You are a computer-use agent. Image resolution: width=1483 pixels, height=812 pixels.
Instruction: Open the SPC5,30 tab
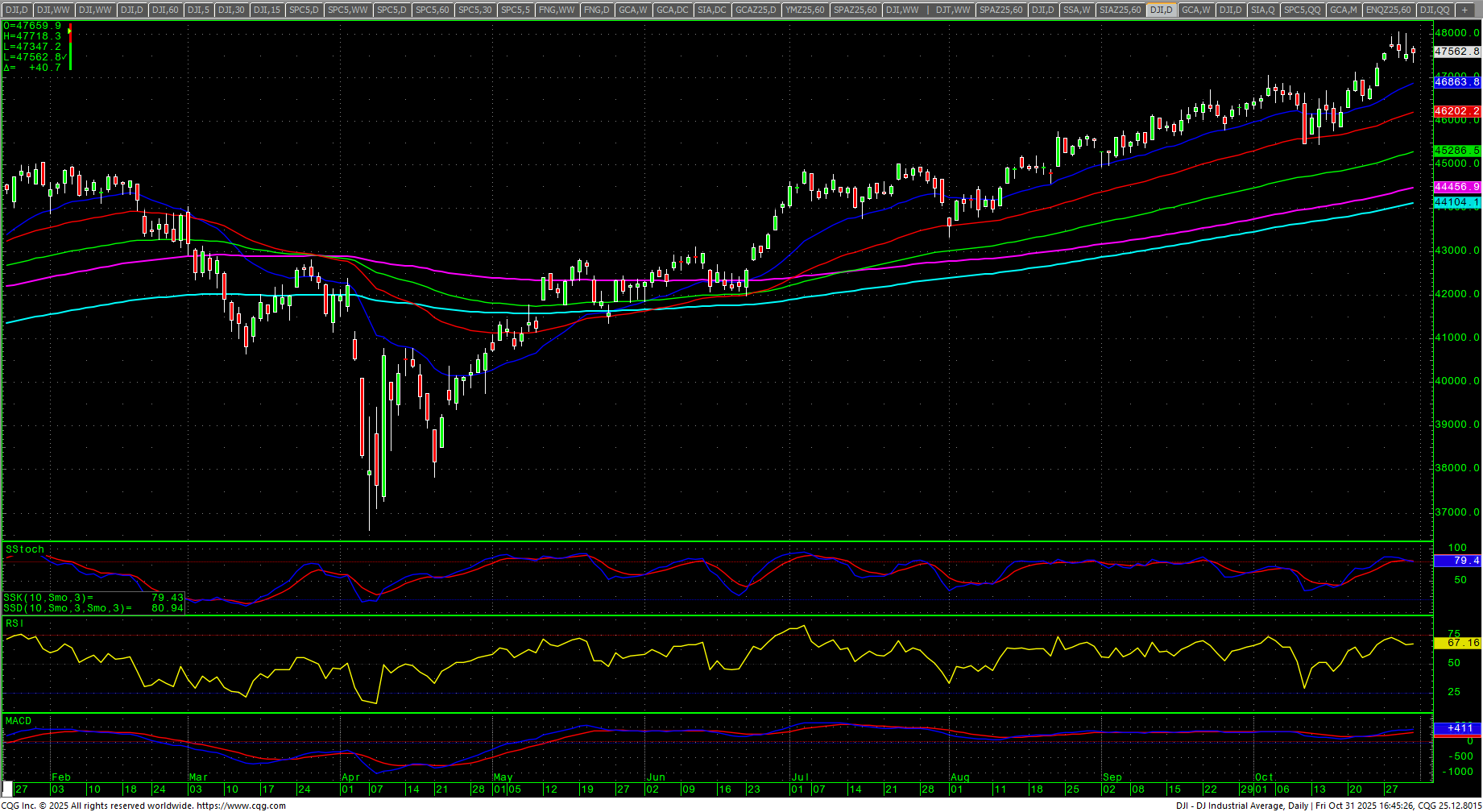[x=474, y=10]
